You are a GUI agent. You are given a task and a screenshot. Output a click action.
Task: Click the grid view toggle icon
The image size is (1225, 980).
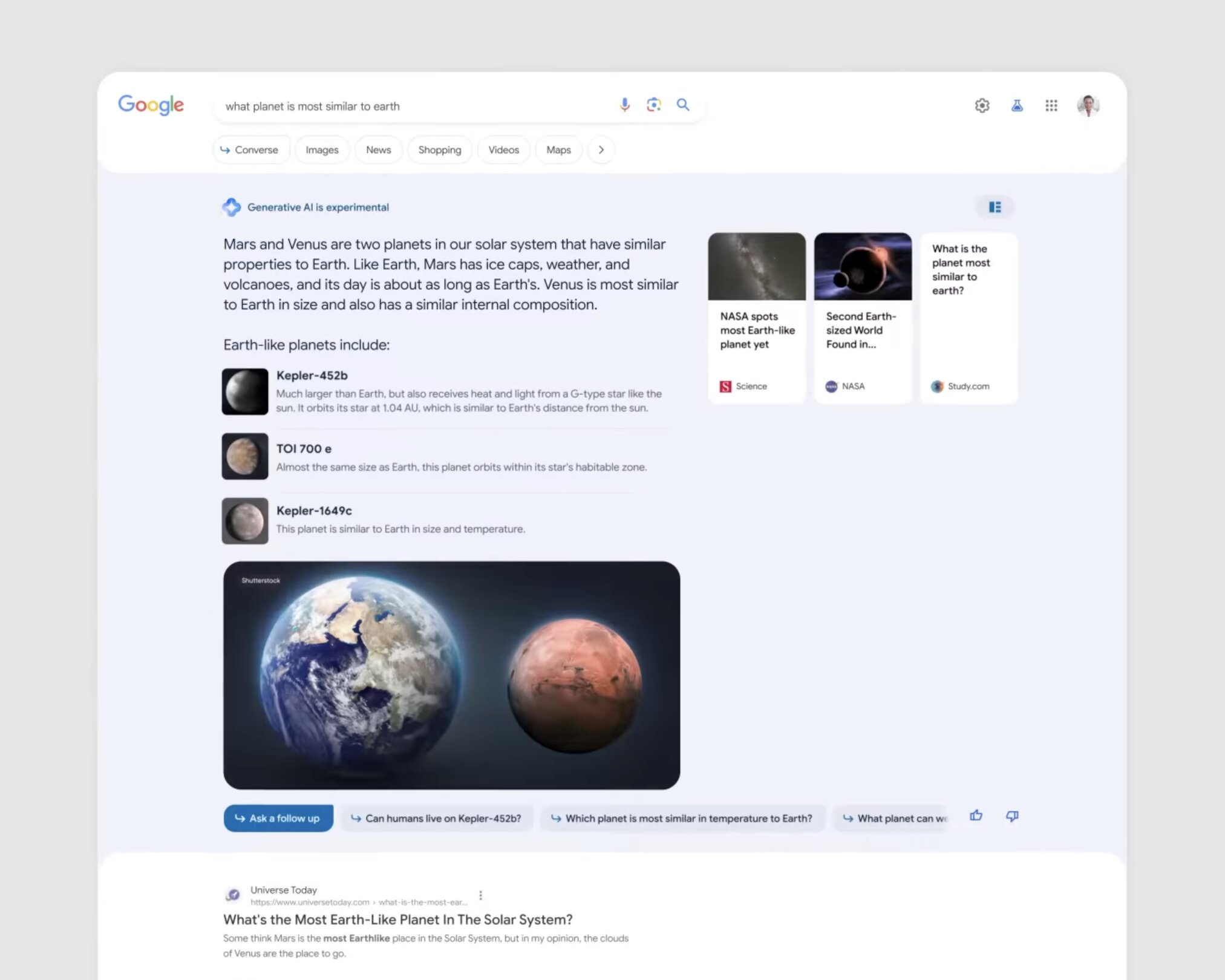point(995,207)
